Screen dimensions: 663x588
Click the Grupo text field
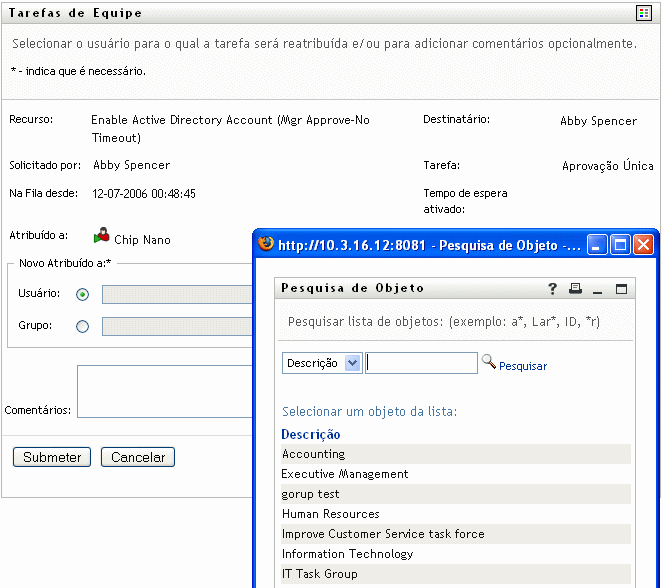coord(177,326)
